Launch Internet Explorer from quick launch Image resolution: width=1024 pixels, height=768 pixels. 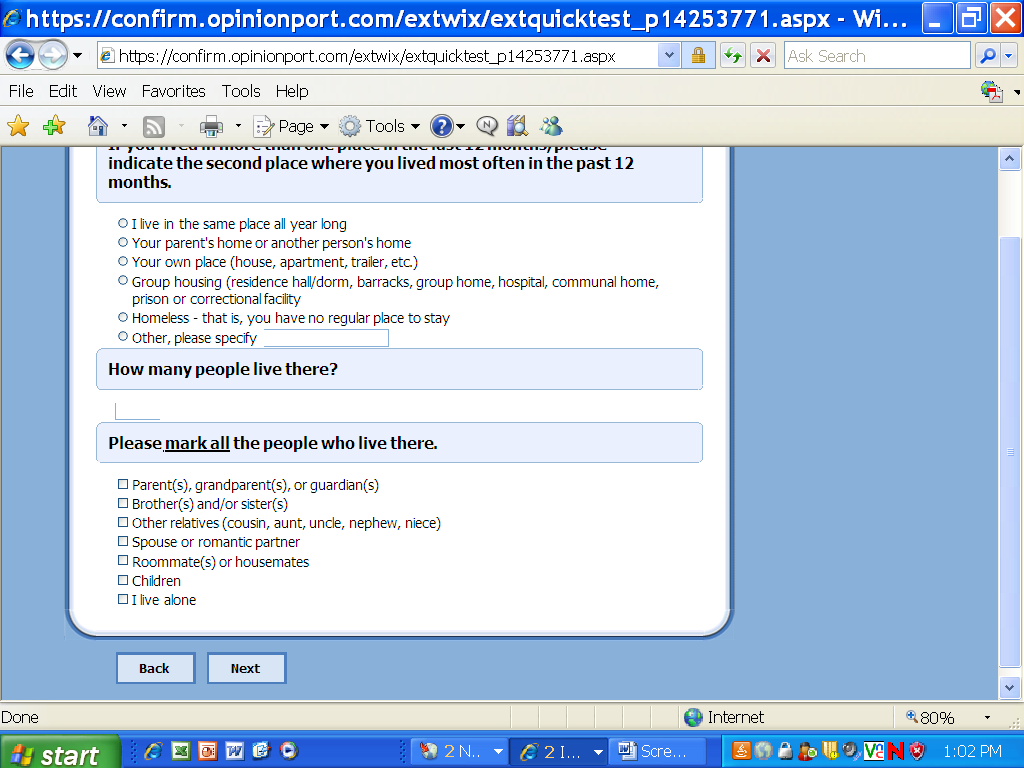[x=153, y=751]
